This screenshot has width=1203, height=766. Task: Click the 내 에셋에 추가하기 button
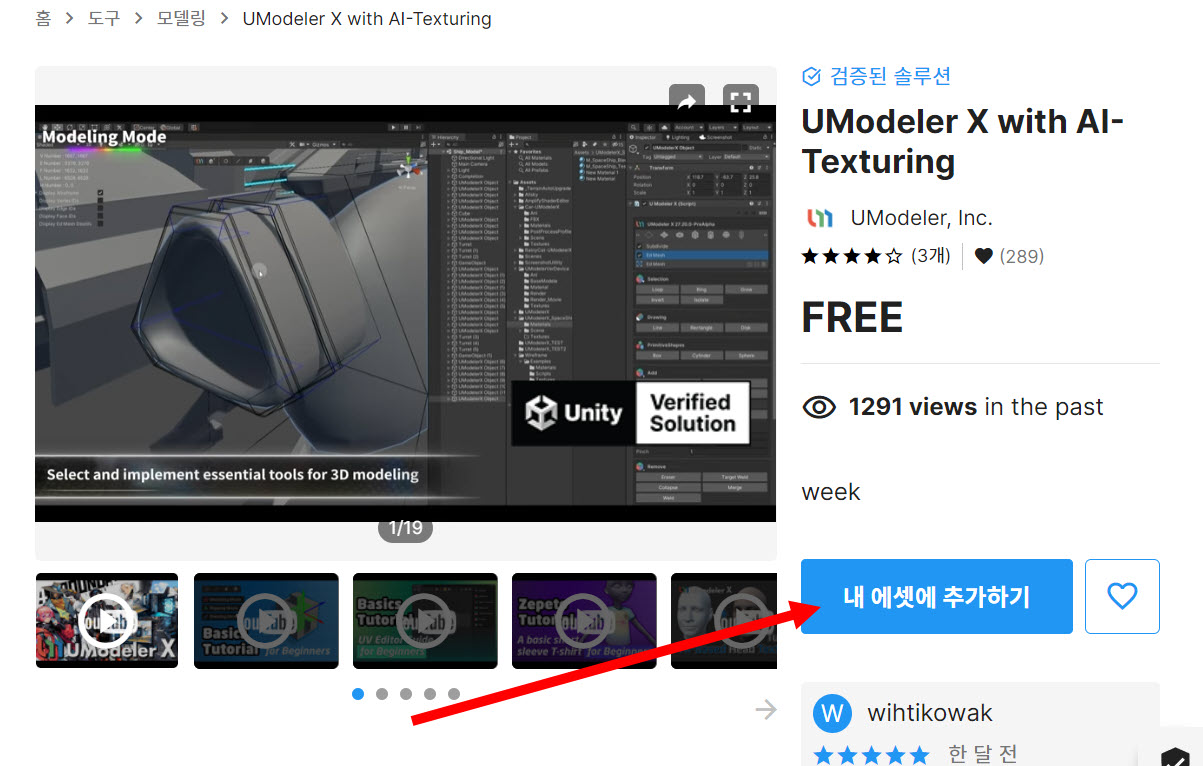[937, 596]
